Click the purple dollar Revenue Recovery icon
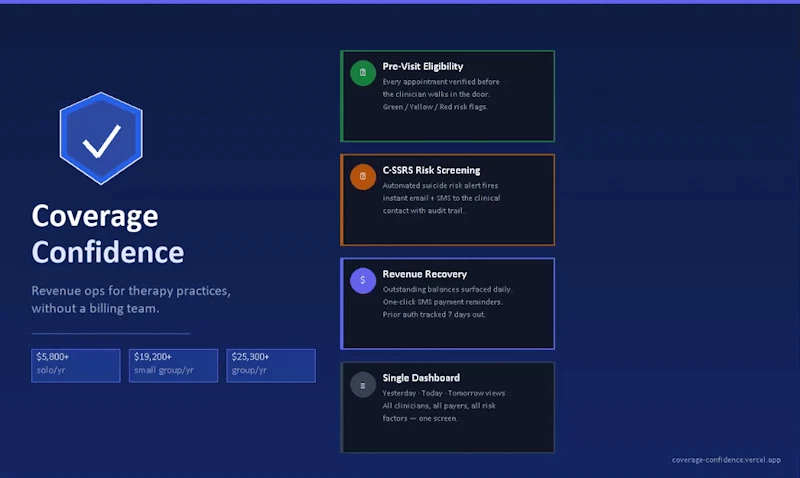800x478 pixels. point(363,281)
